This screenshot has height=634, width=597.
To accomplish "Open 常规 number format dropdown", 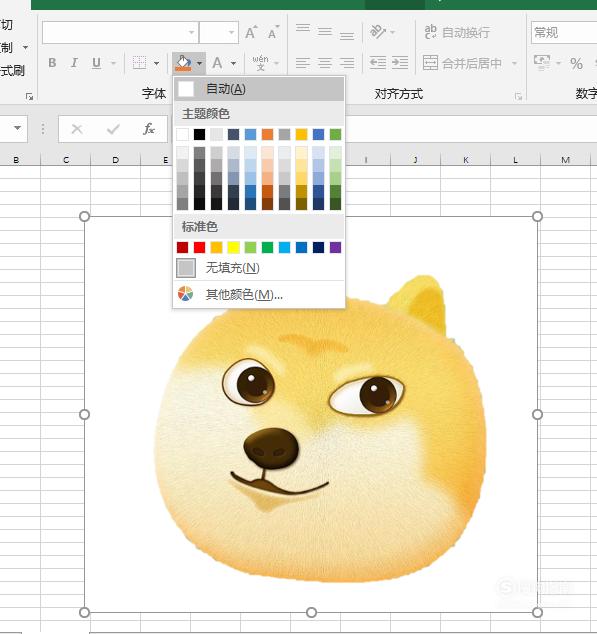I will pos(564,32).
